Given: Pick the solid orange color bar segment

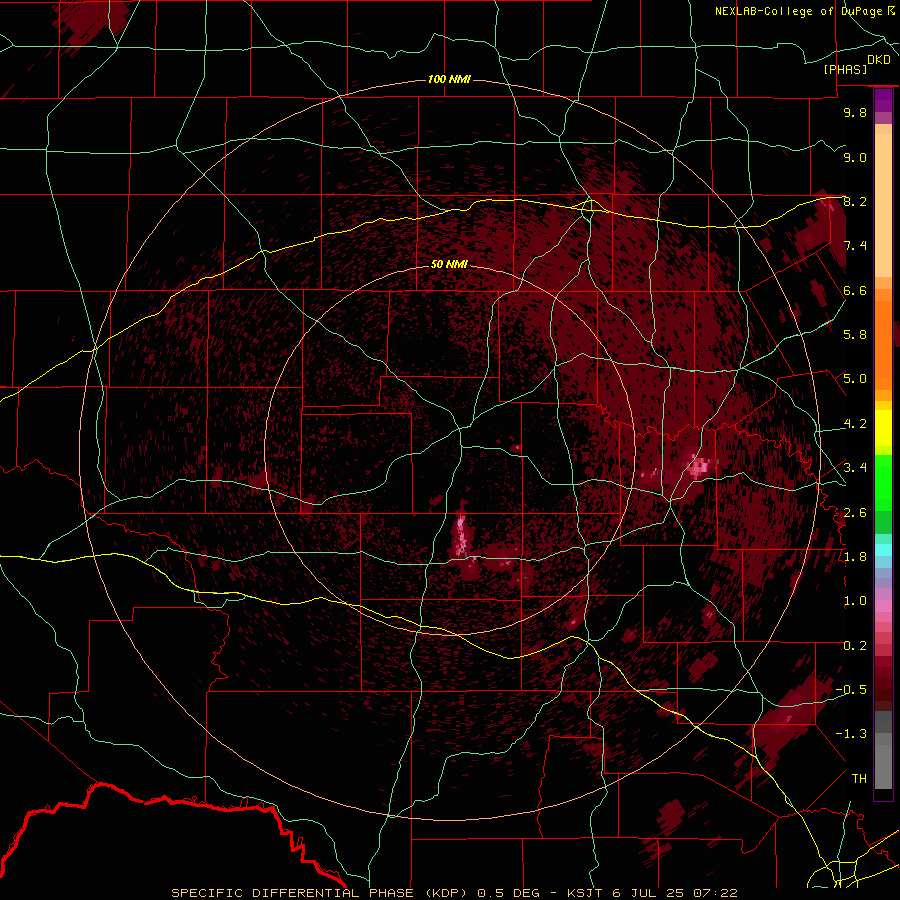Looking at the screenshot, I should pos(883,344).
